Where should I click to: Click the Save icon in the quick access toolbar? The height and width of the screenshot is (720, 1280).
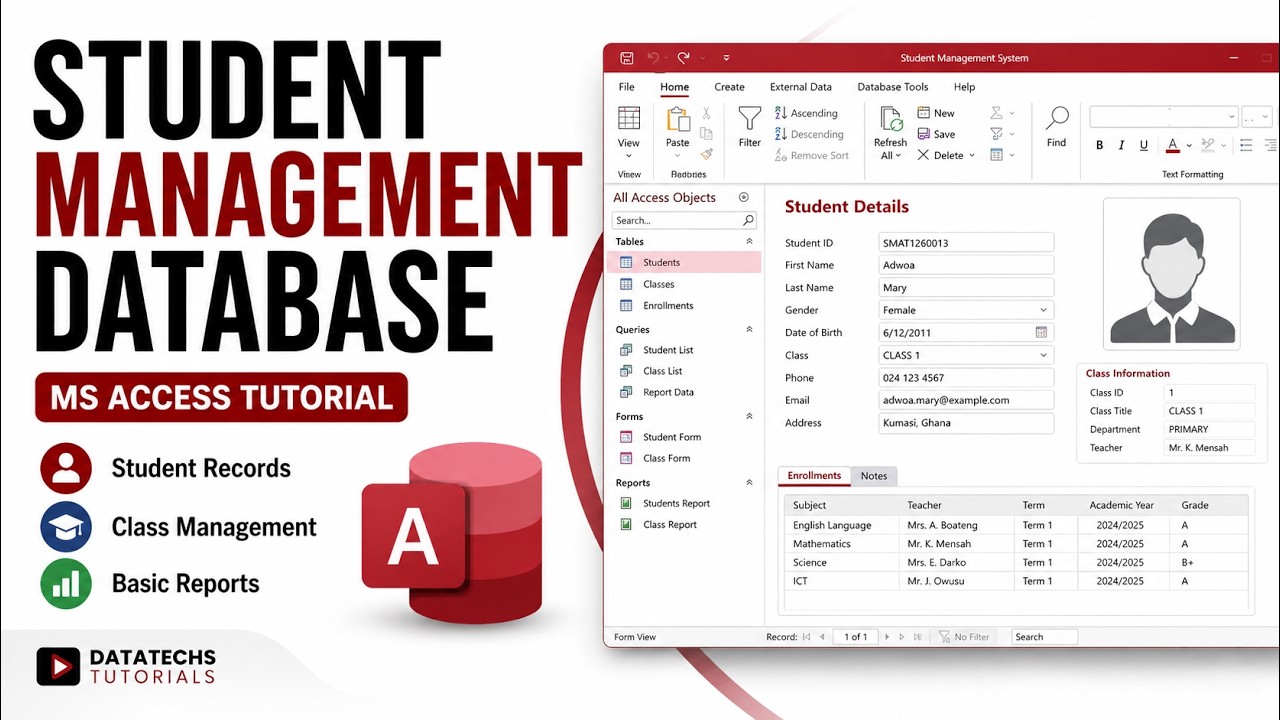(x=627, y=58)
